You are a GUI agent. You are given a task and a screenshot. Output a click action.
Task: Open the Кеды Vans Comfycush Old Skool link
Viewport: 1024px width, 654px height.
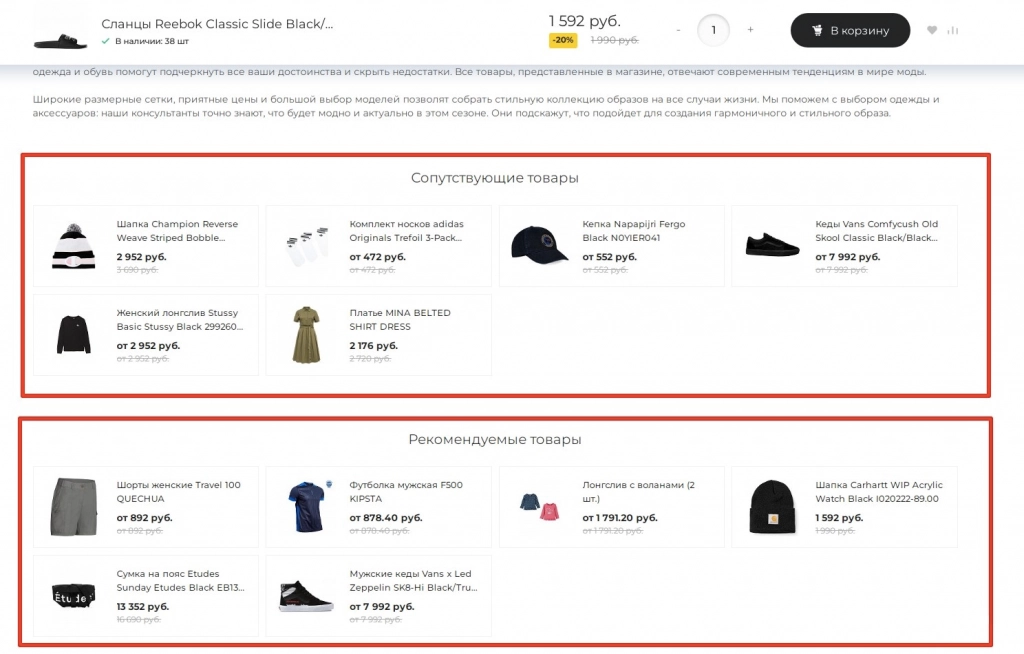(x=876, y=231)
